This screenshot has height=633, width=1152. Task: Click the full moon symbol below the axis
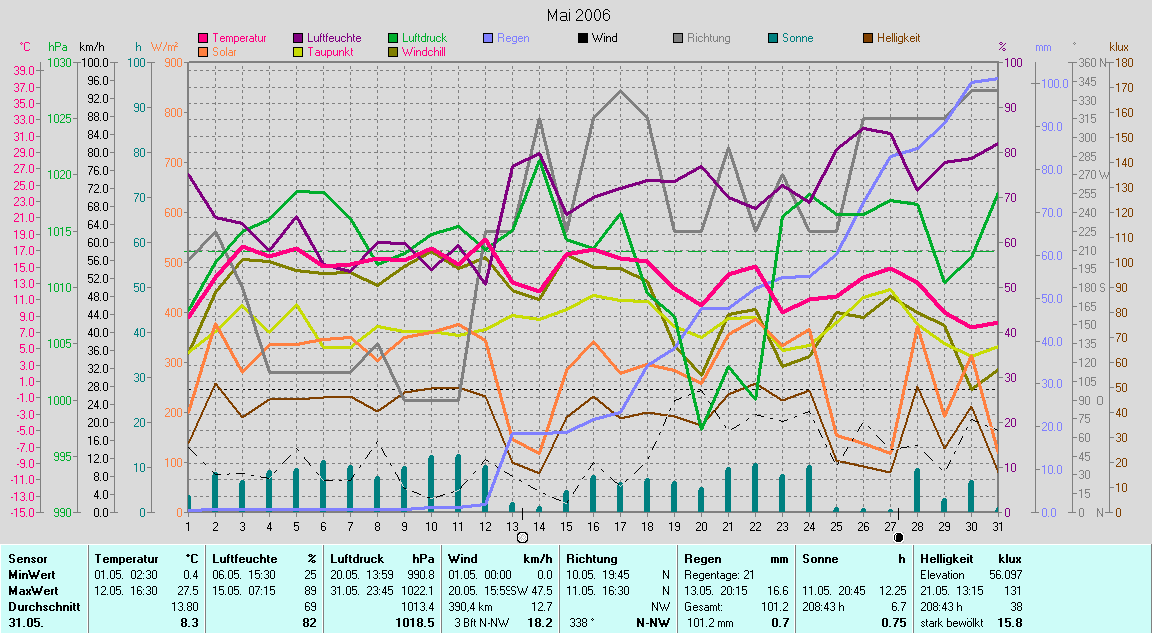tap(521, 538)
